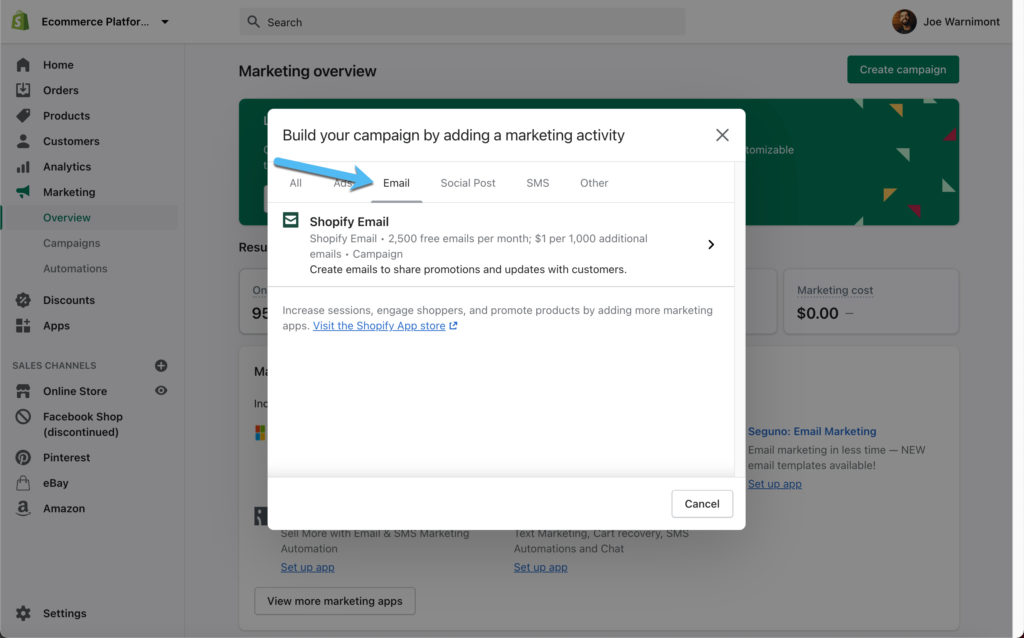Click external link icon after App store
Image resolution: width=1024 pixels, height=638 pixels.
click(x=453, y=325)
